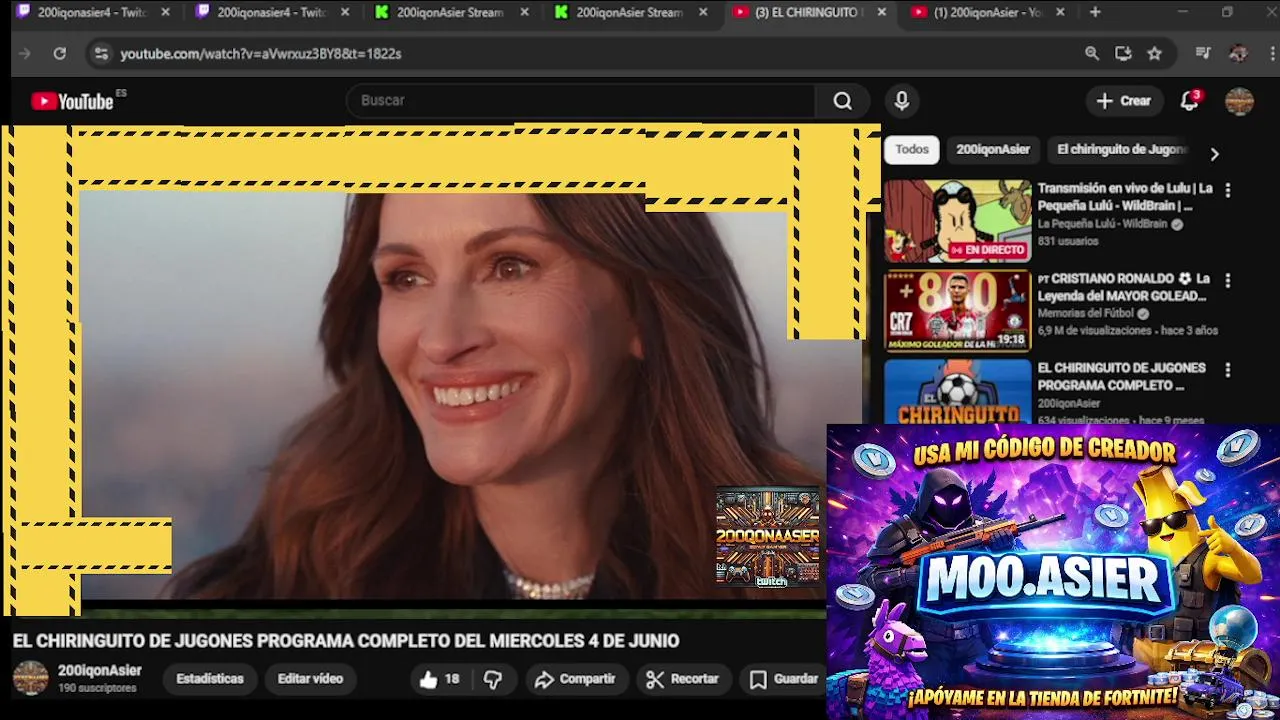Go forward in browser history
This screenshot has width=1280, height=720.
tap(25, 54)
